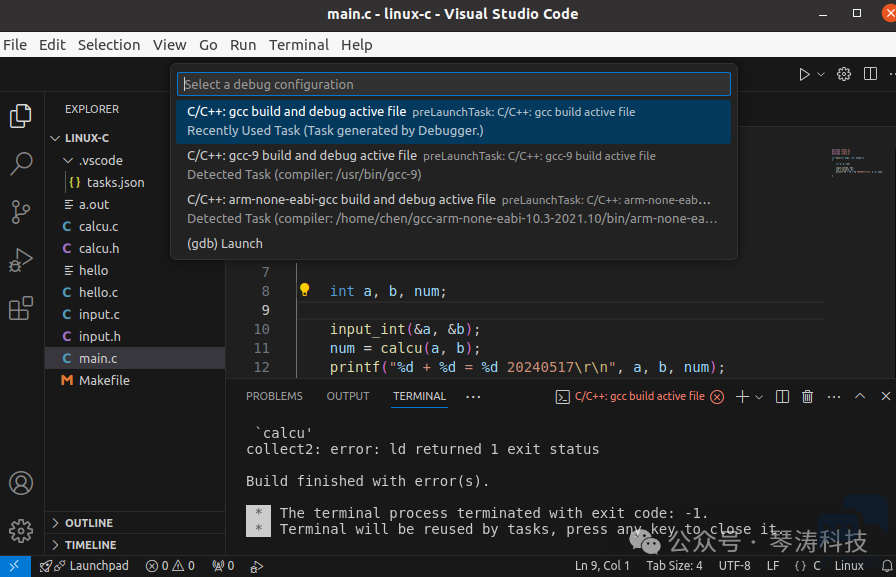The height and width of the screenshot is (577, 896).
Task: Open the Run menu
Action: (x=243, y=45)
